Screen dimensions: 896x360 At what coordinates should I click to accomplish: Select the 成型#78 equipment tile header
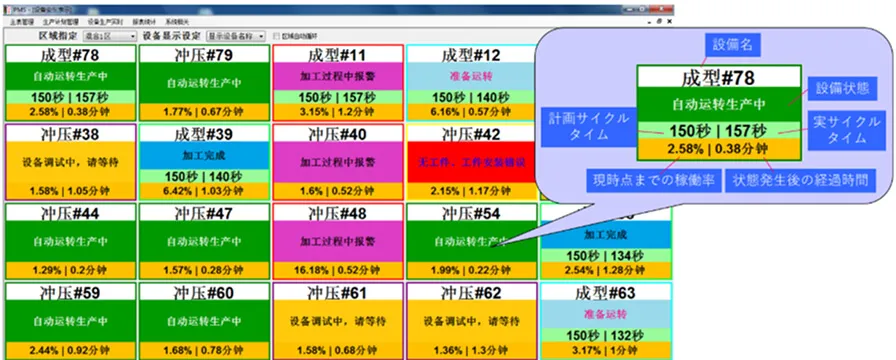coord(70,55)
